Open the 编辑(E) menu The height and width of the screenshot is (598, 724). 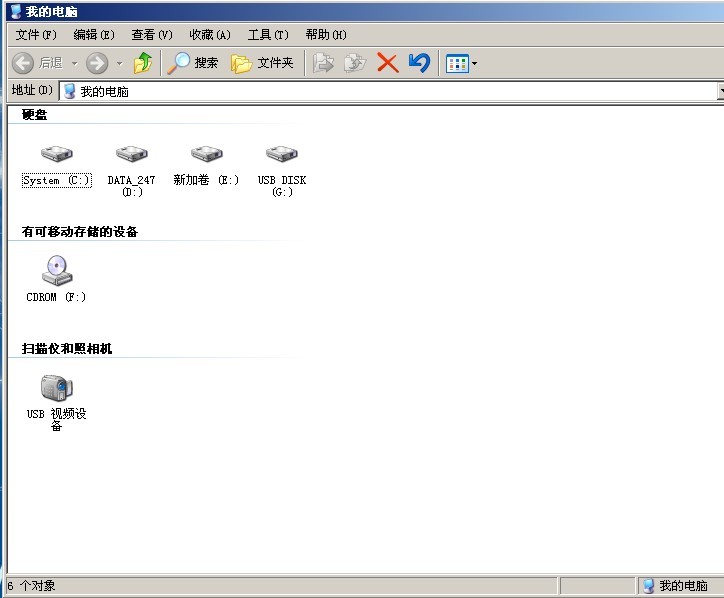coord(94,35)
